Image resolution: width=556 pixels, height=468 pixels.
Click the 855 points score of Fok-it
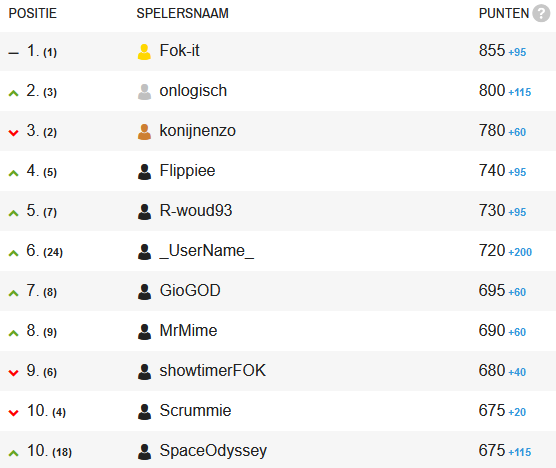point(492,50)
